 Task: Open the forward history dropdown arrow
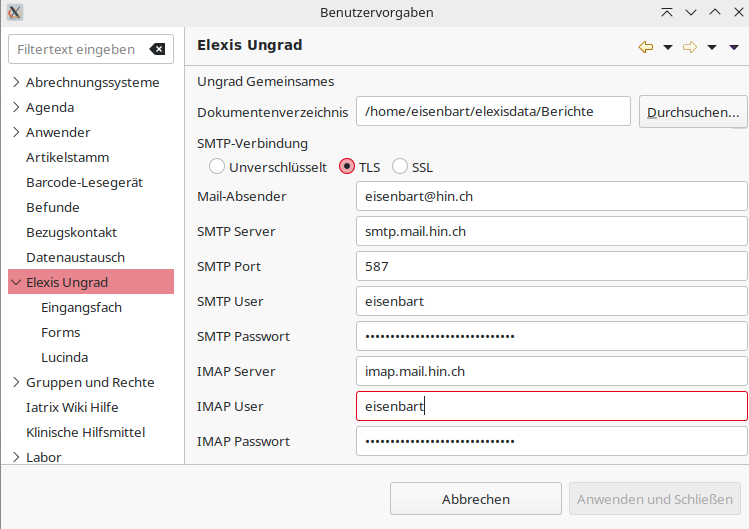(x=712, y=47)
